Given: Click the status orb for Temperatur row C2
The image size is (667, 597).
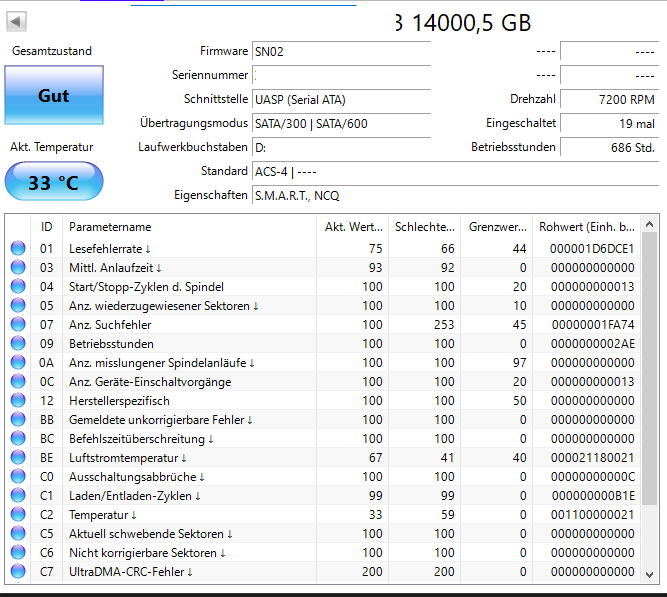Looking at the screenshot, I should point(18,514).
